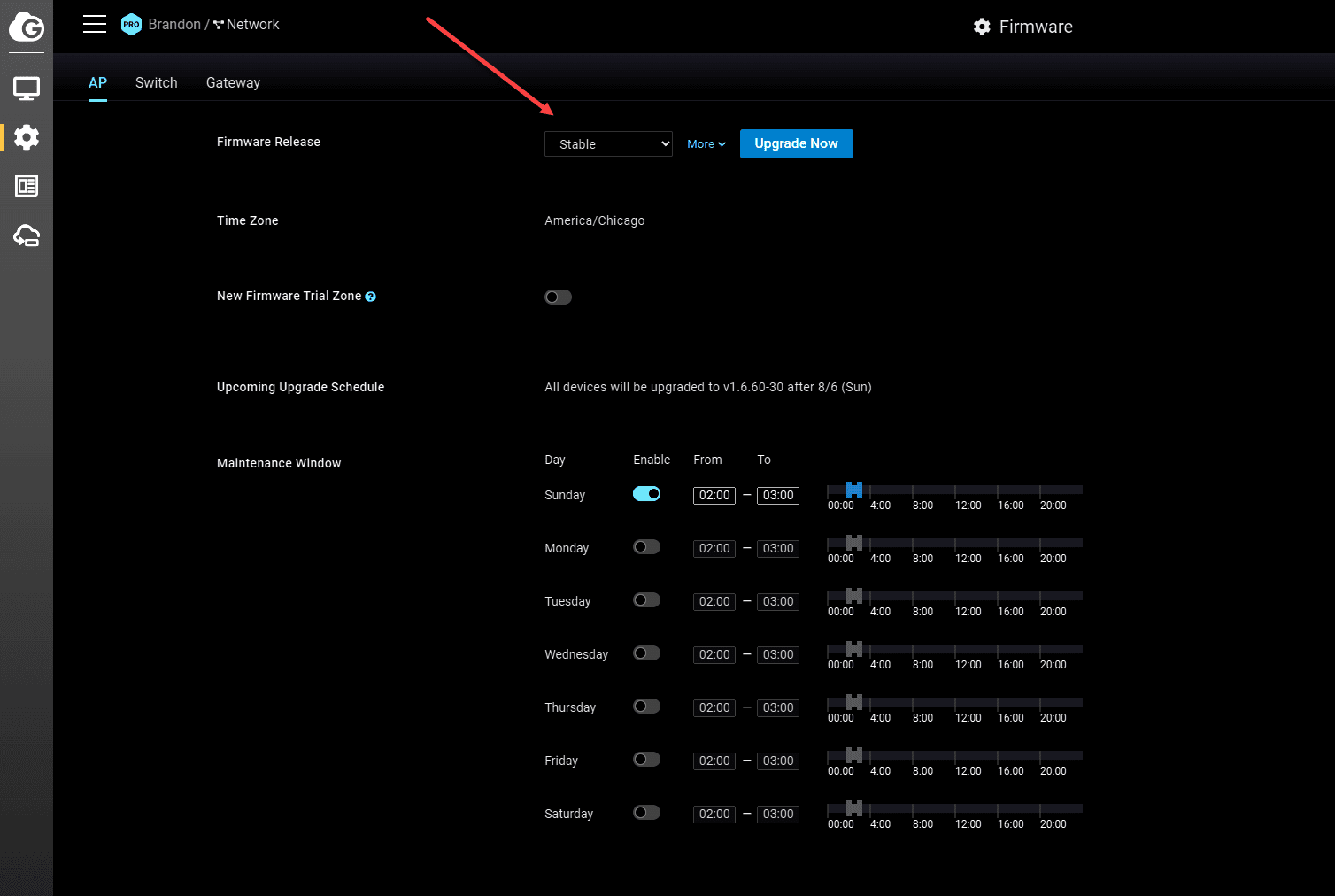Viewport: 1335px width, 896px height.
Task: Click the Thursday To time field
Action: [778, 708]
